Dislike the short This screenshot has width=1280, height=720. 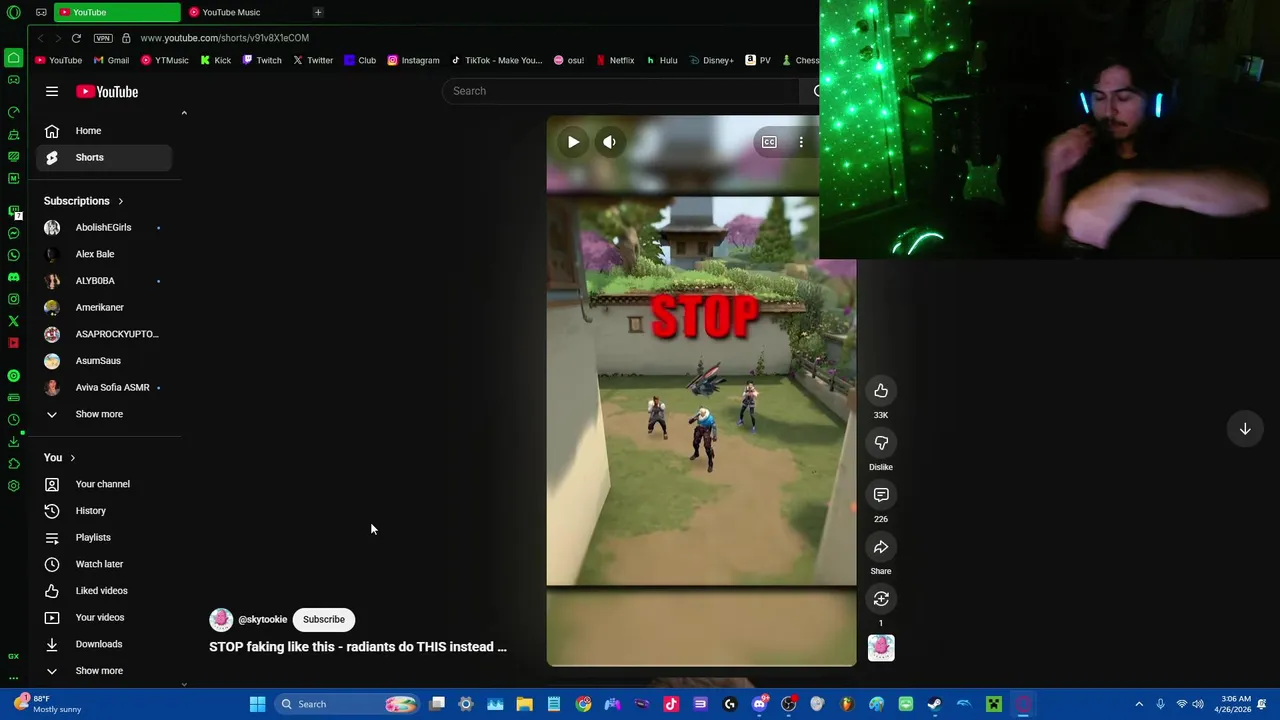881,443
